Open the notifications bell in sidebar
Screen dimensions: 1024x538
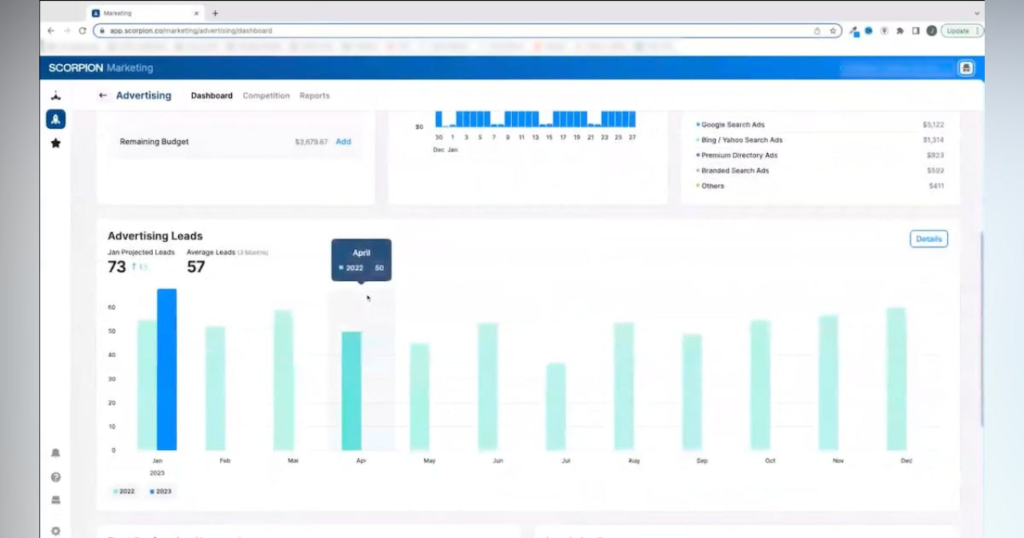pyautogui.click(x=56, y=453)
